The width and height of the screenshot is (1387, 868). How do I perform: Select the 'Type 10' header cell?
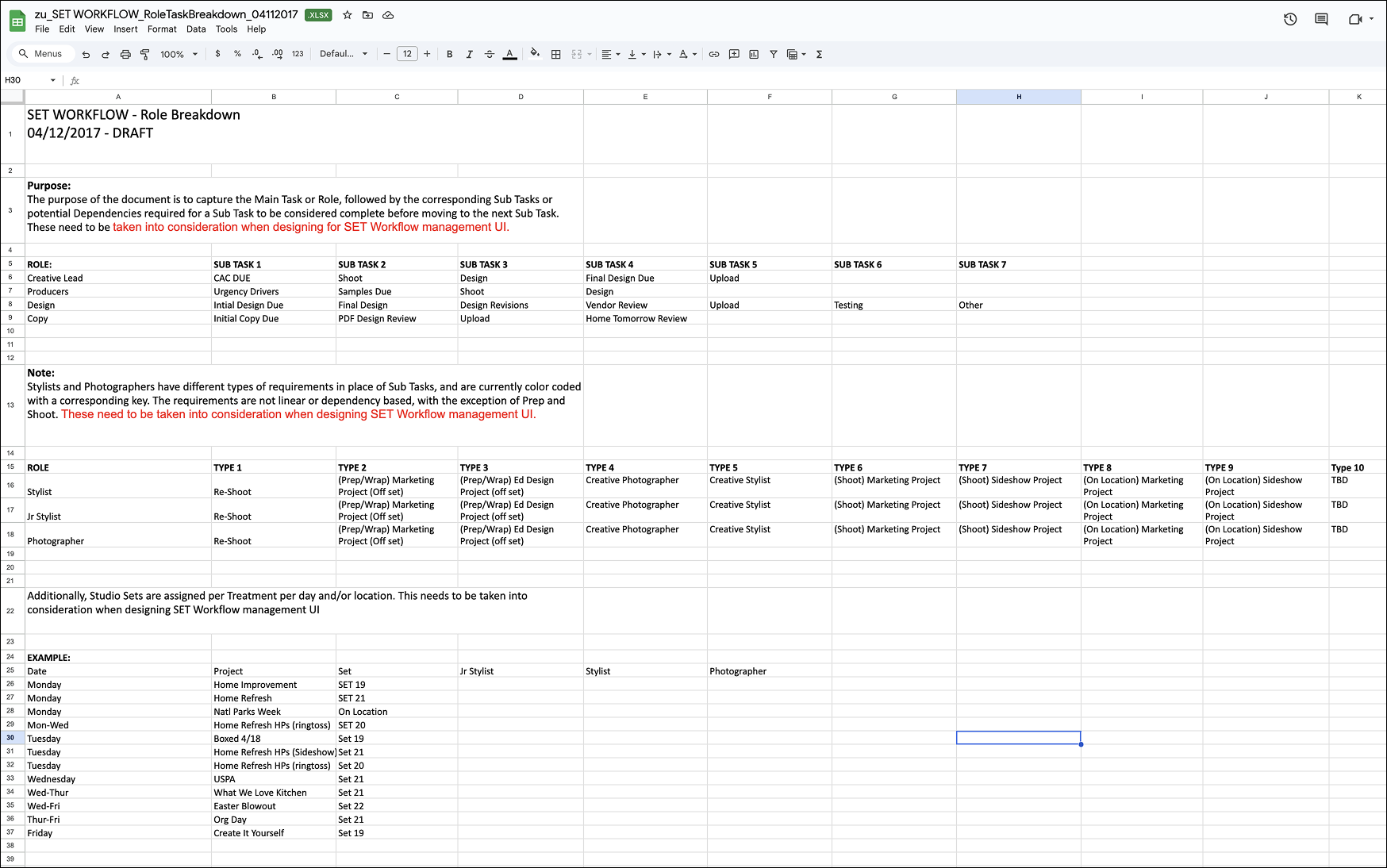point(1358,467)
